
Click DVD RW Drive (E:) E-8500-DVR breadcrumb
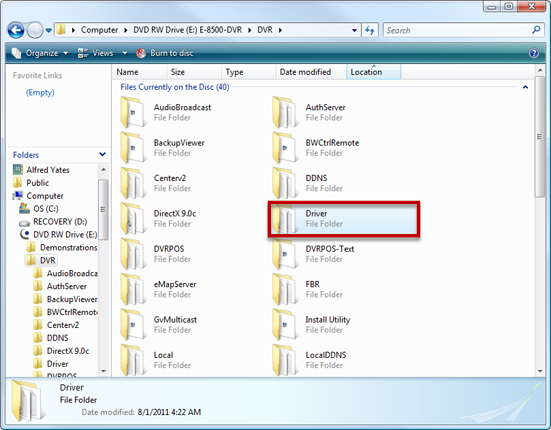coord(187,30)
